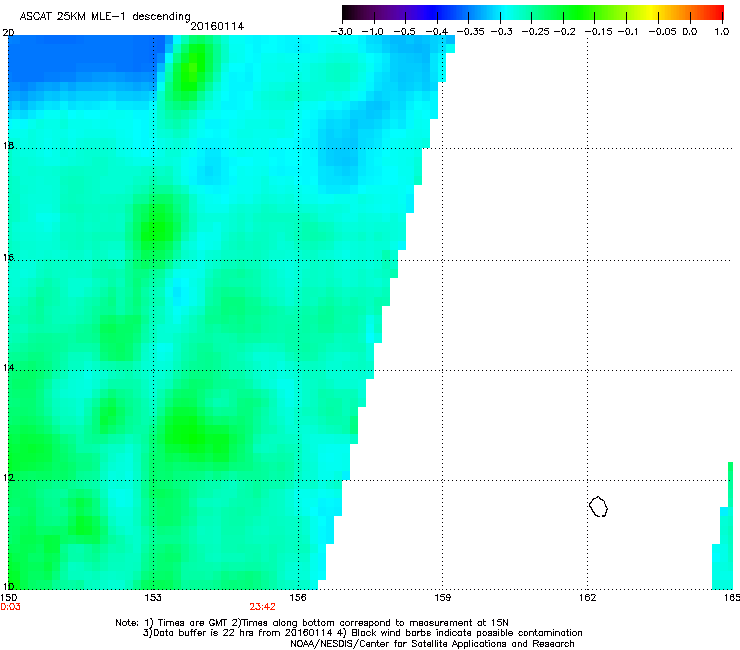Click the color bar label -0.1
This screenshot has width=740, height=650.
coord(628,32)
